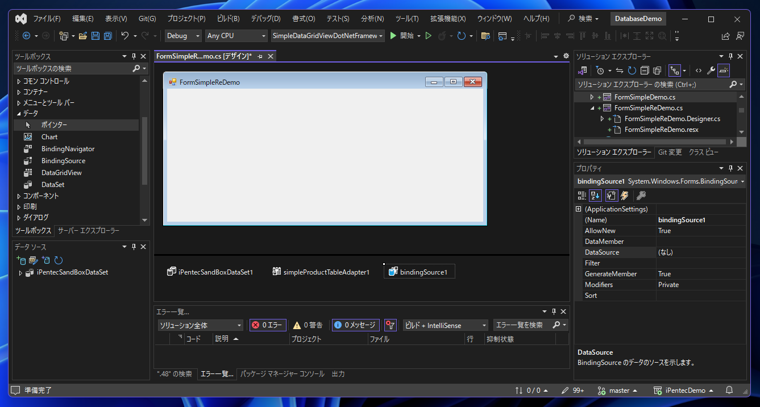This screenshot has width=760, height=407.
Task: Toggle Alphabetical sort in Properties panel
Action: [x=595, y=196]
